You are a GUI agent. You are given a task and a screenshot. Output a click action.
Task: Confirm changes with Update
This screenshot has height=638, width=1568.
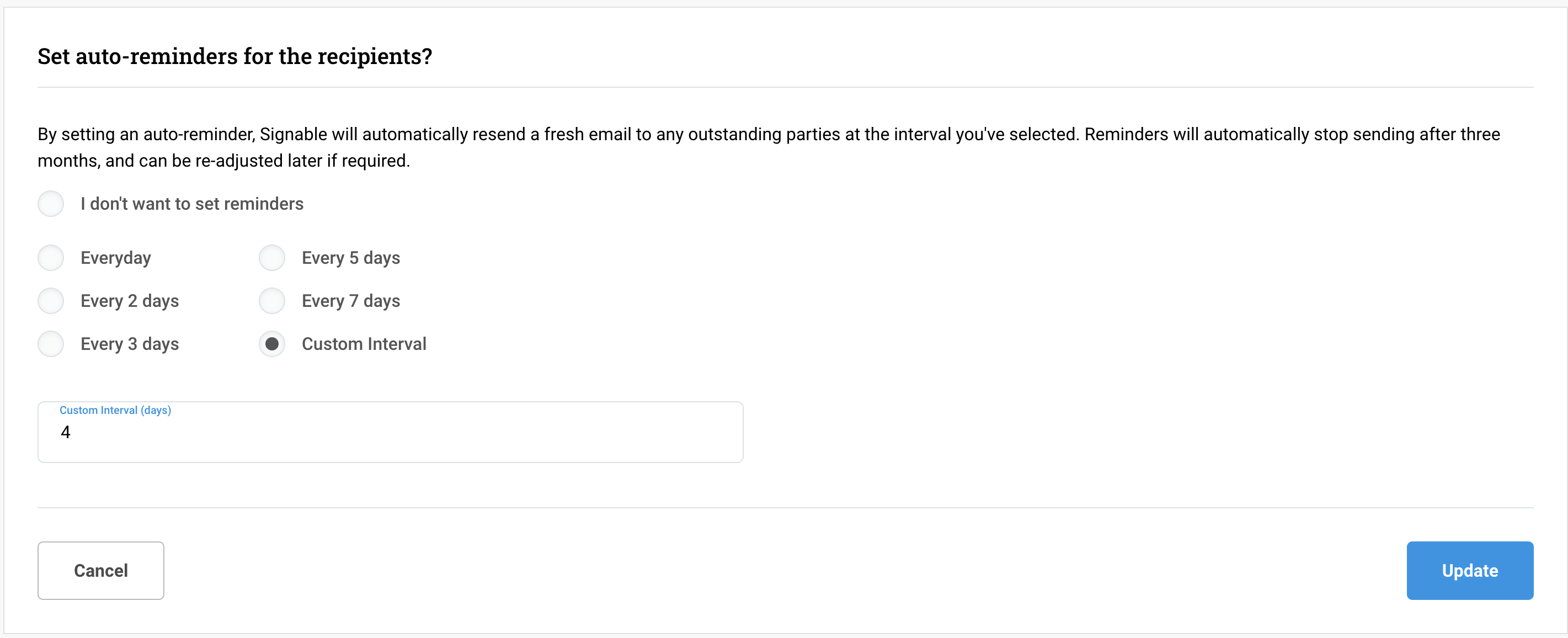point(1470,571)
